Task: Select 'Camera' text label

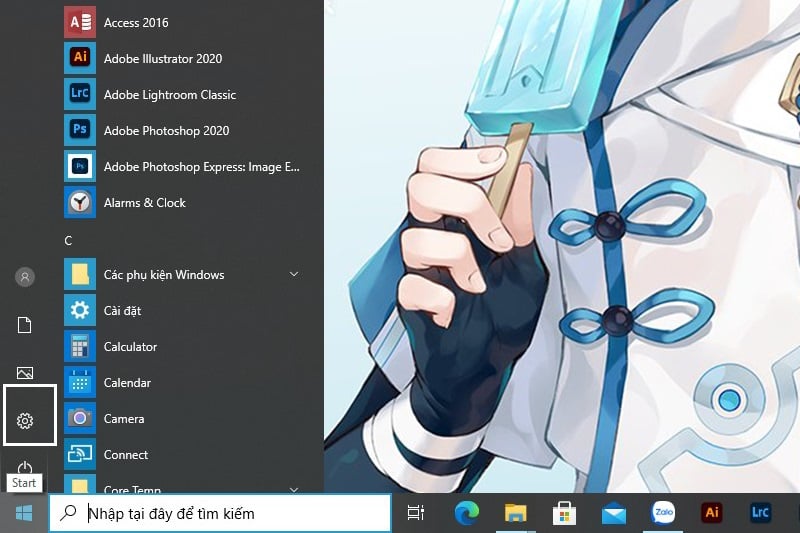Action: (x=124, y=419)
